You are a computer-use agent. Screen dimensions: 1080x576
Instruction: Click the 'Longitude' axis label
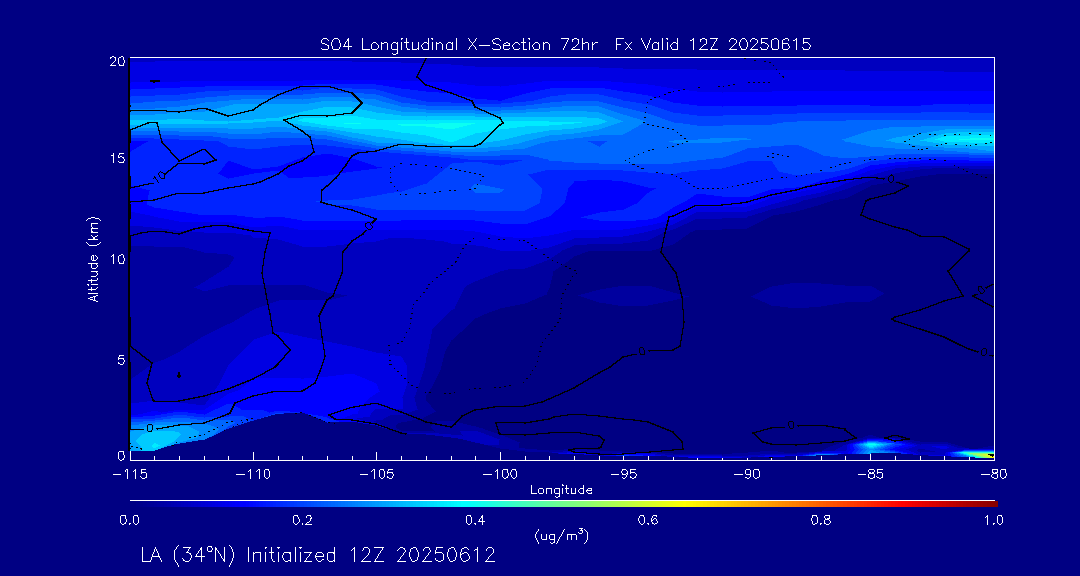561,491
